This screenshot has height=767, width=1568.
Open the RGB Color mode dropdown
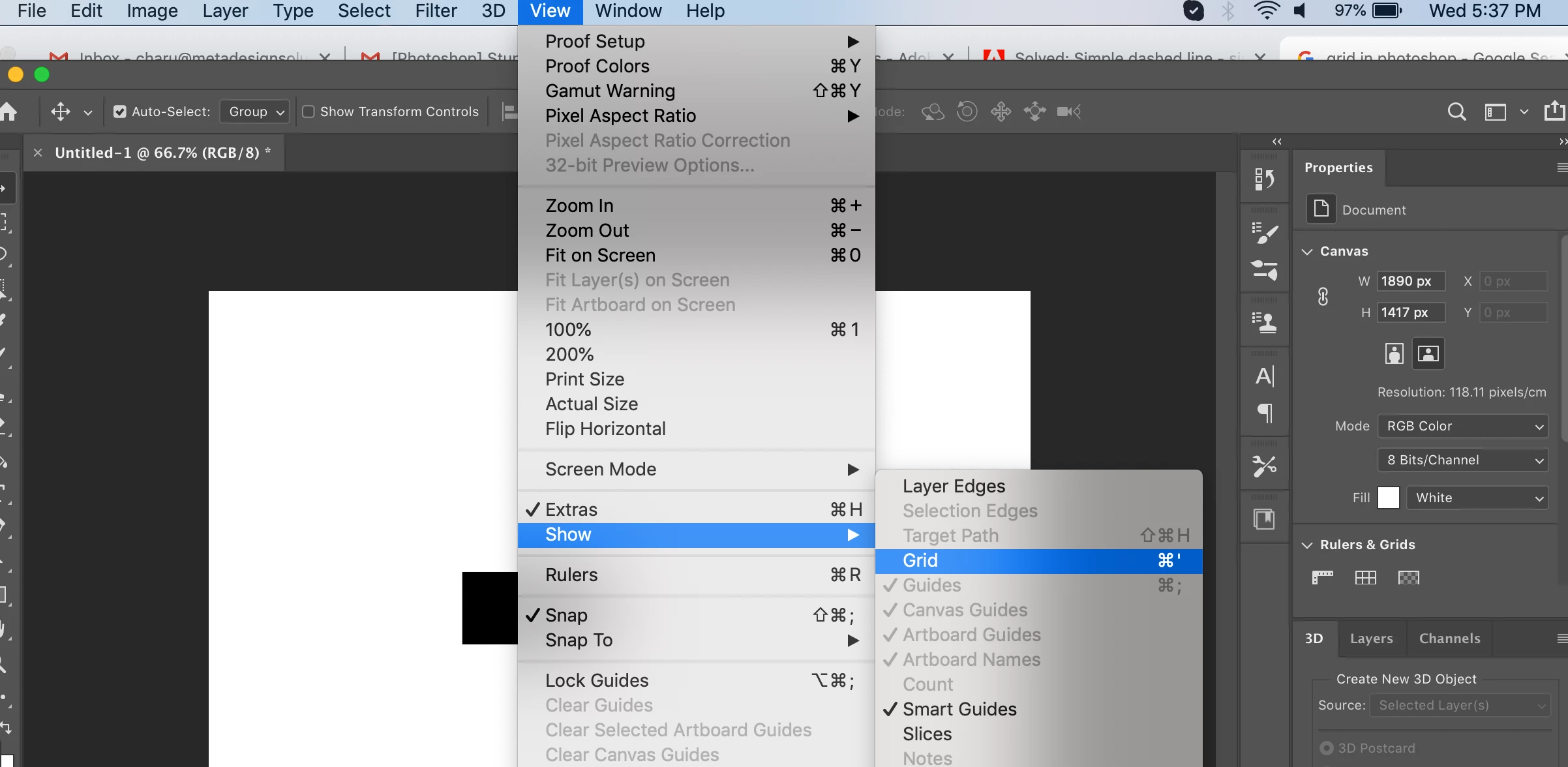click(1463, 426)
